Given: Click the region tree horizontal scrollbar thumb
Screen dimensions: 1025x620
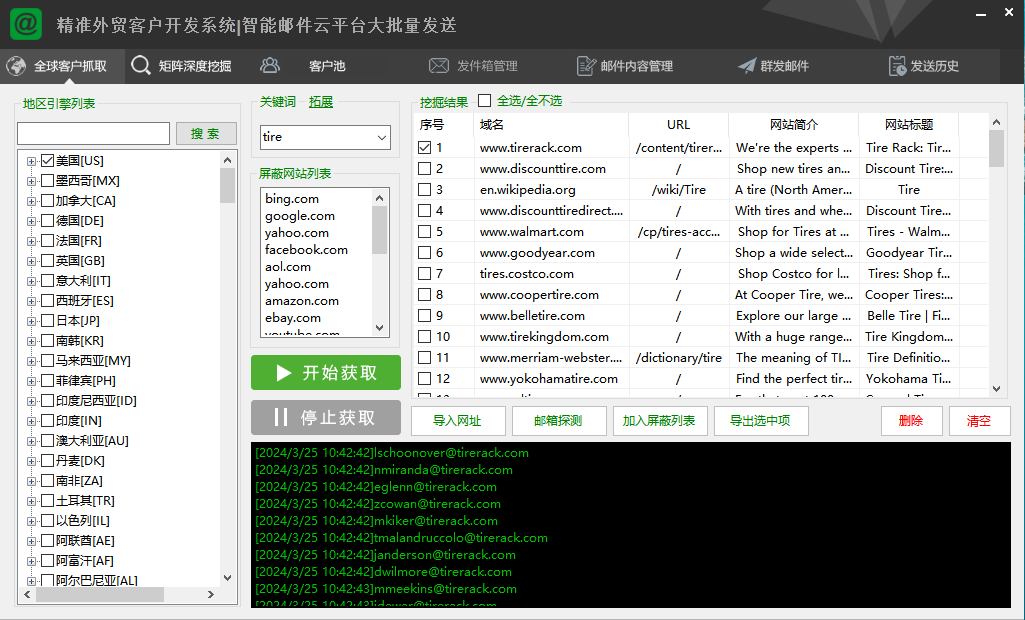Looking at the screenshot, I should point(99,594).
